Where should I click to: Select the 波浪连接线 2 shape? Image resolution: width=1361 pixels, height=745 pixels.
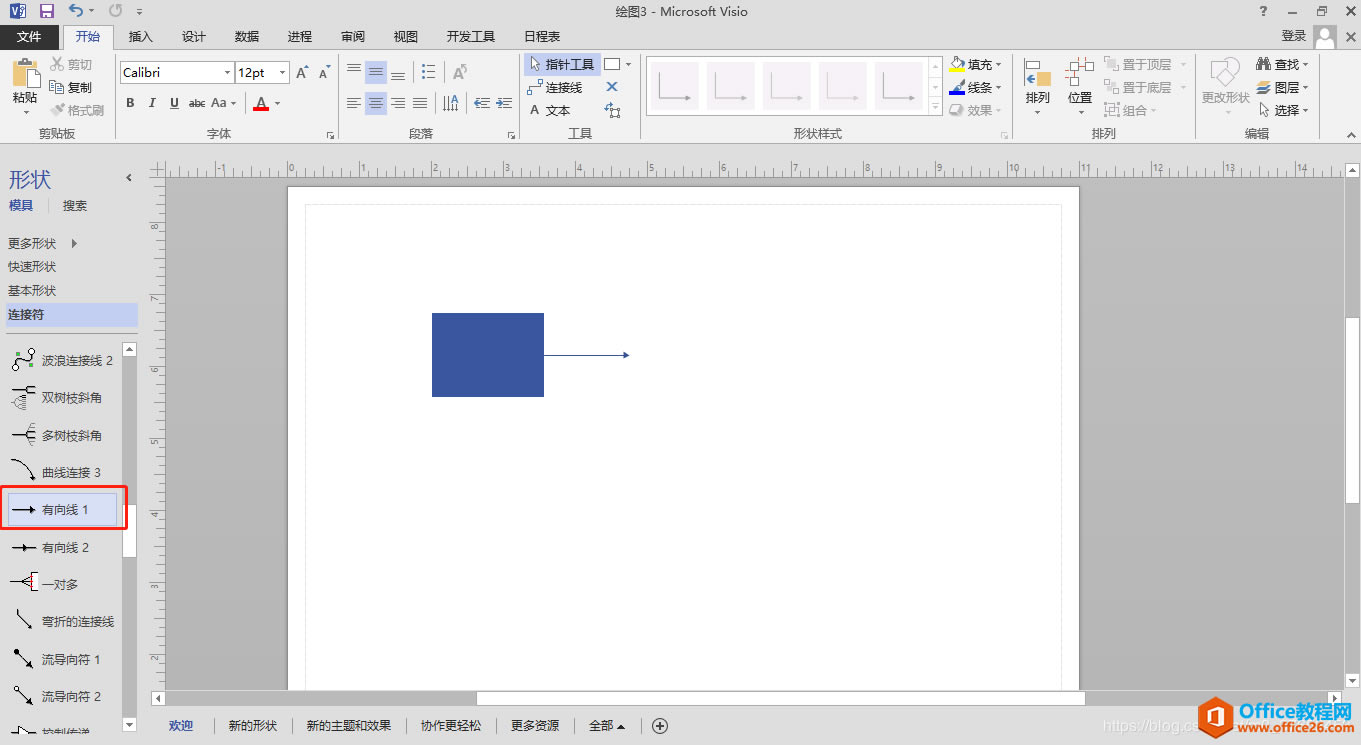(63, 359)
